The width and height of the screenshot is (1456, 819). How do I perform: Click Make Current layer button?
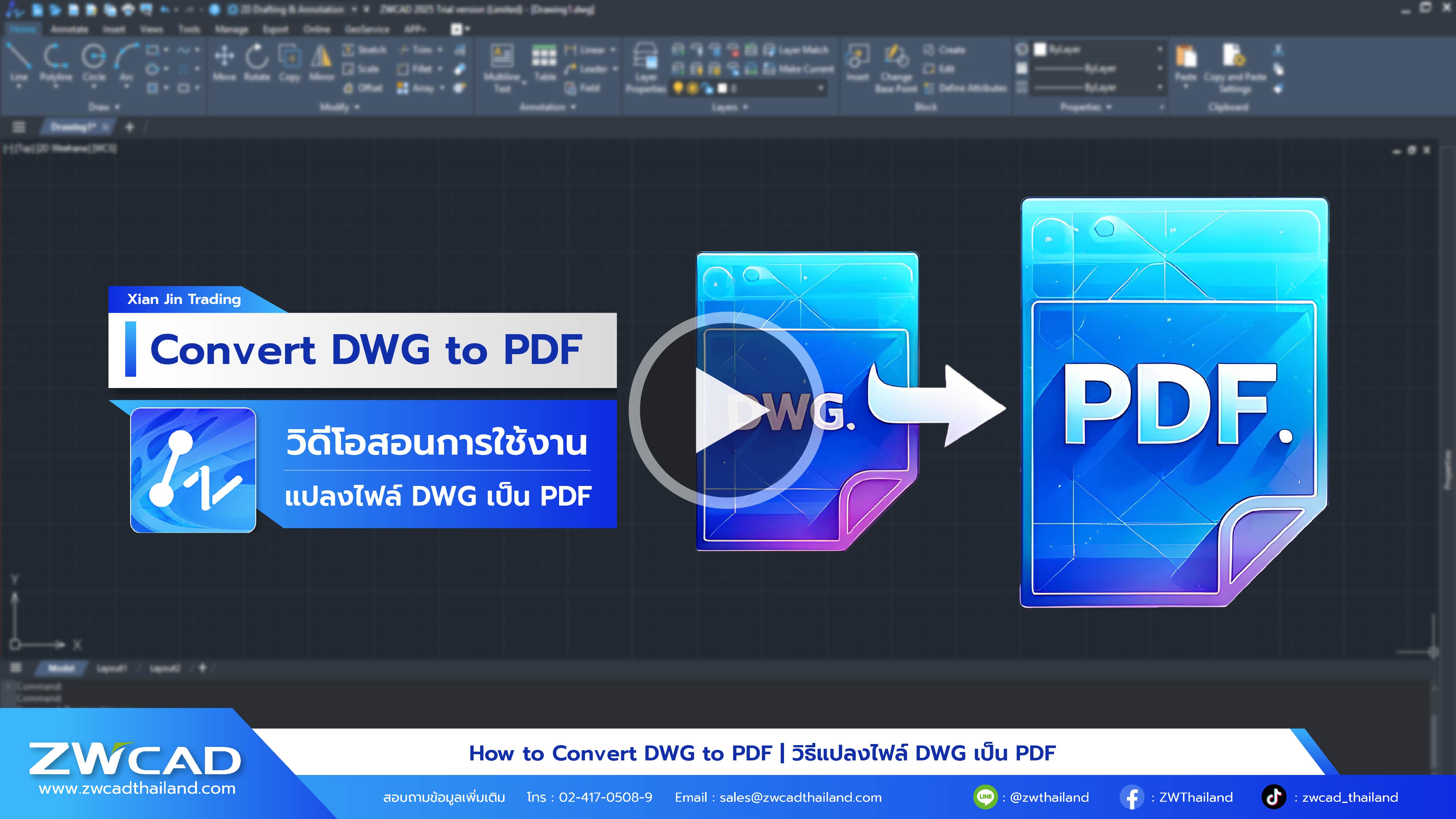coord(799,69)
